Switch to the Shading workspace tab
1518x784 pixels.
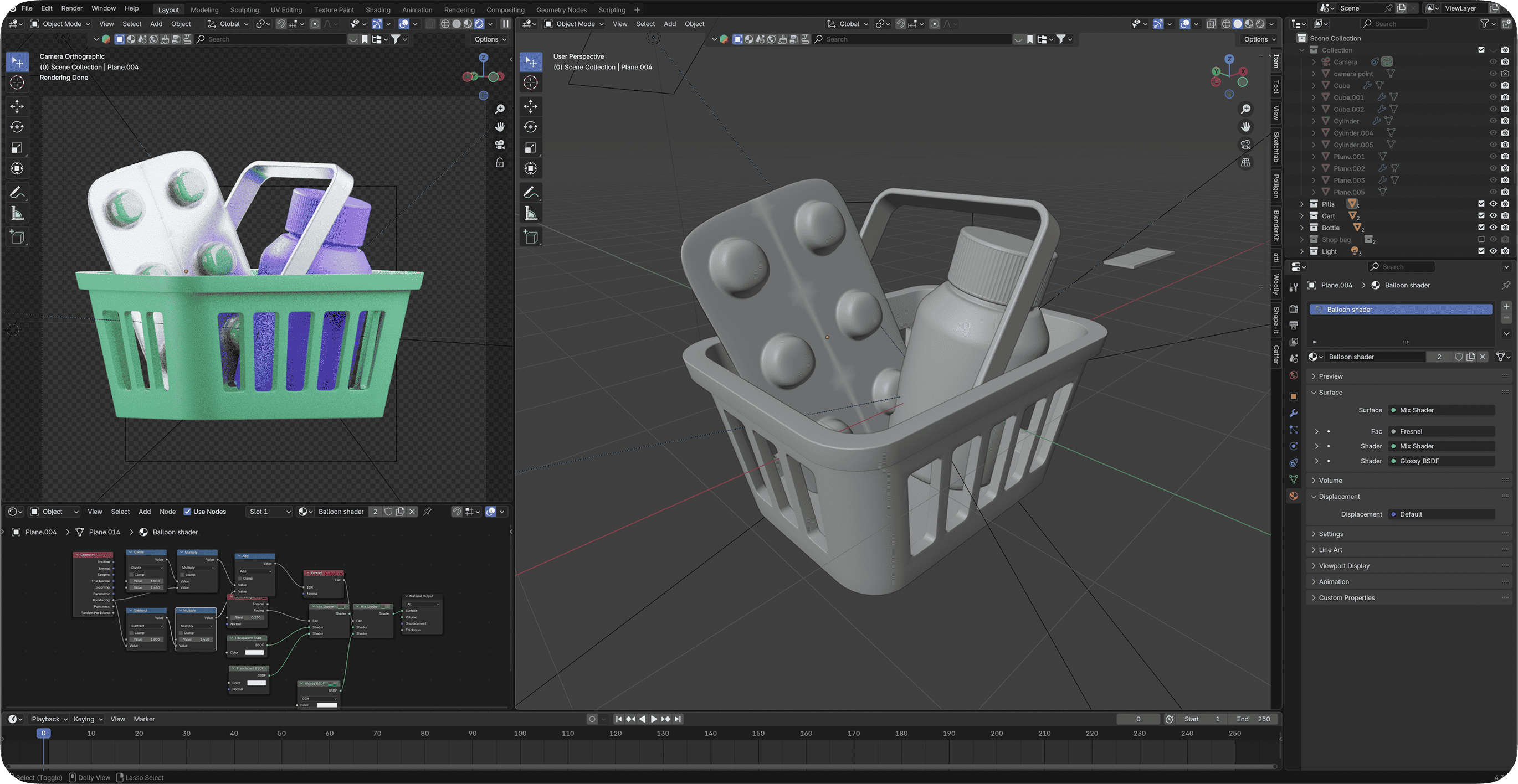click(378, 9)
